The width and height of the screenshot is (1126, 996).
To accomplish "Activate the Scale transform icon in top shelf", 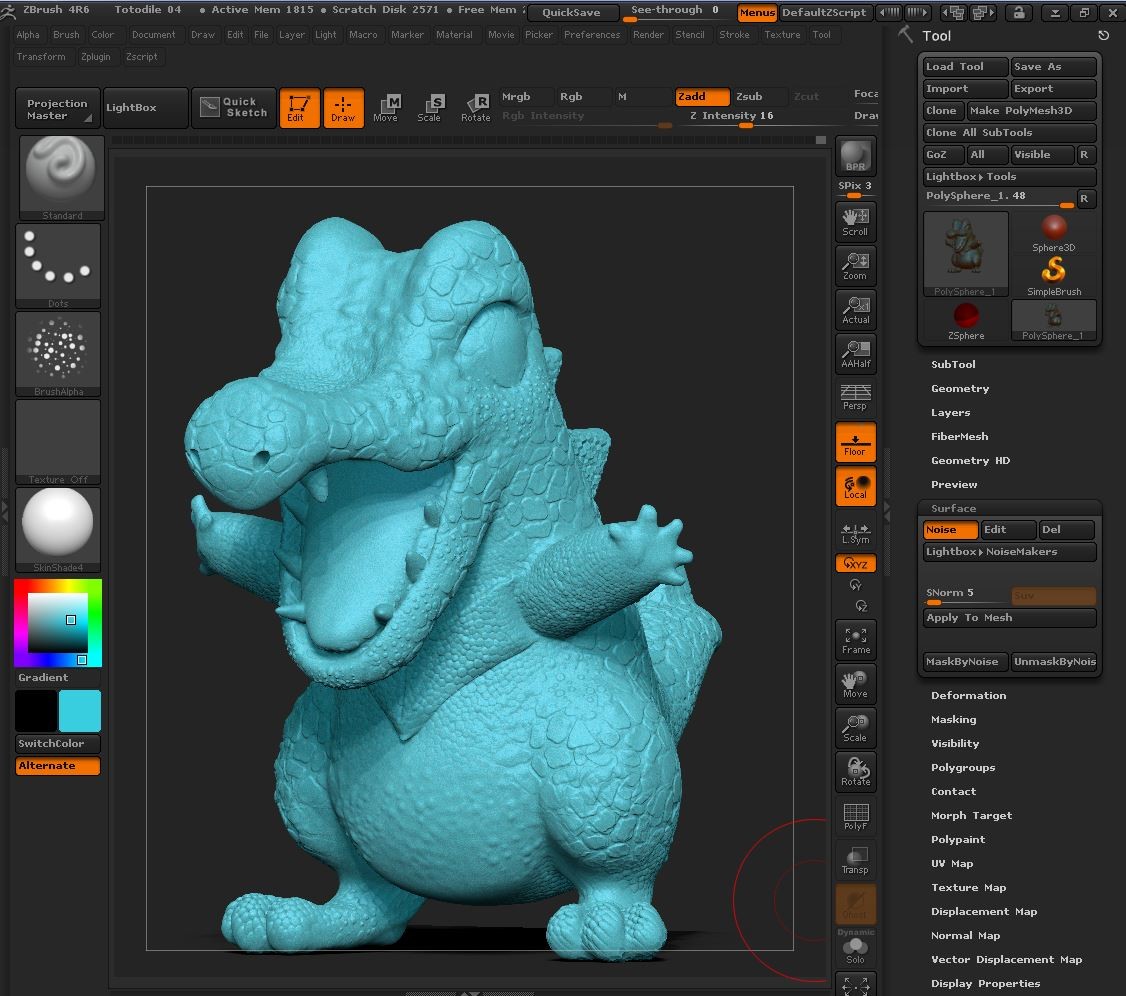I will click(429, 108).
